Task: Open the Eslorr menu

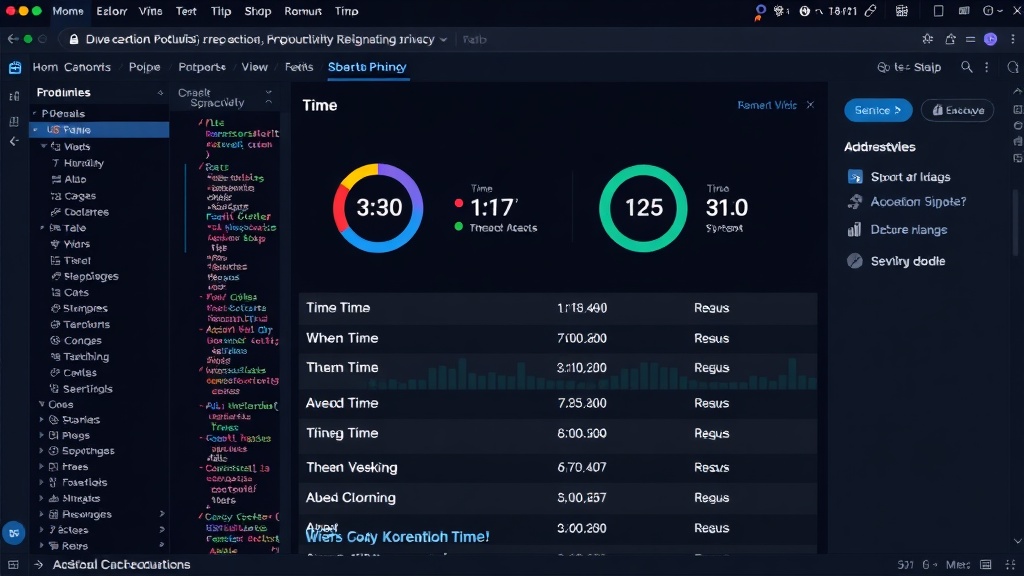Action: pyautogui.click(x=112, y=11)
